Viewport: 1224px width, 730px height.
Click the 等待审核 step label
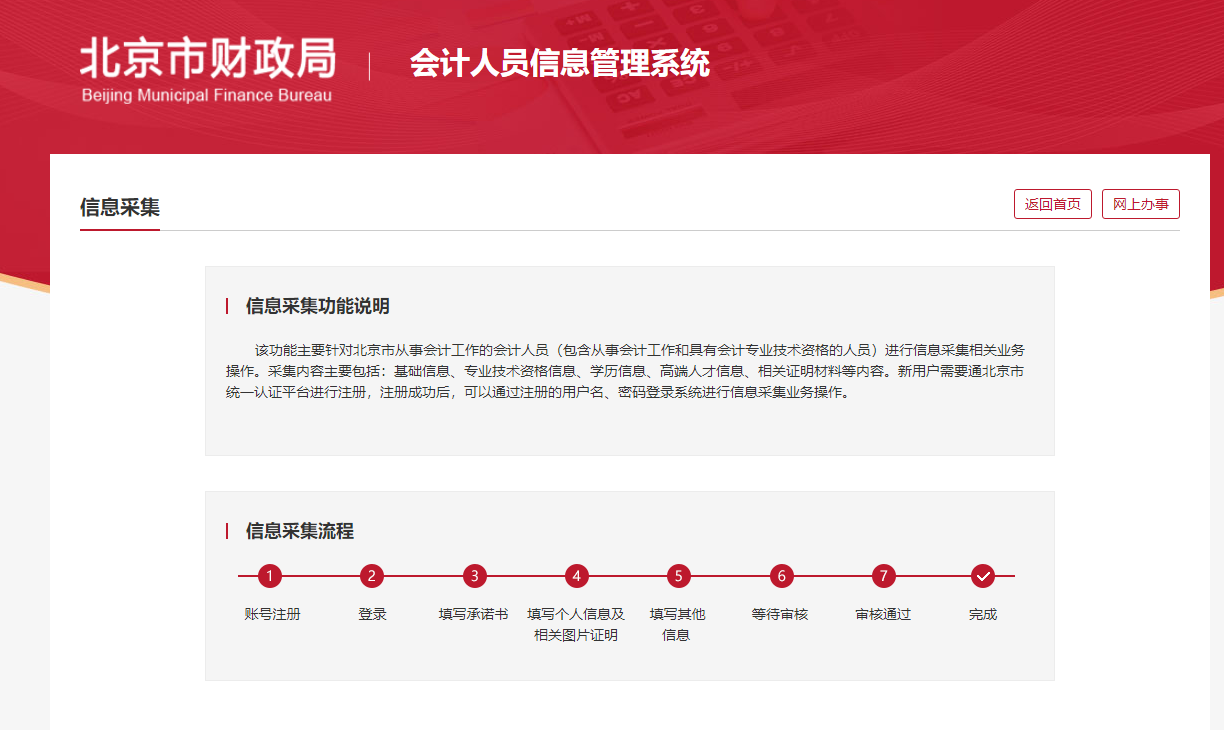click(779, 614)
